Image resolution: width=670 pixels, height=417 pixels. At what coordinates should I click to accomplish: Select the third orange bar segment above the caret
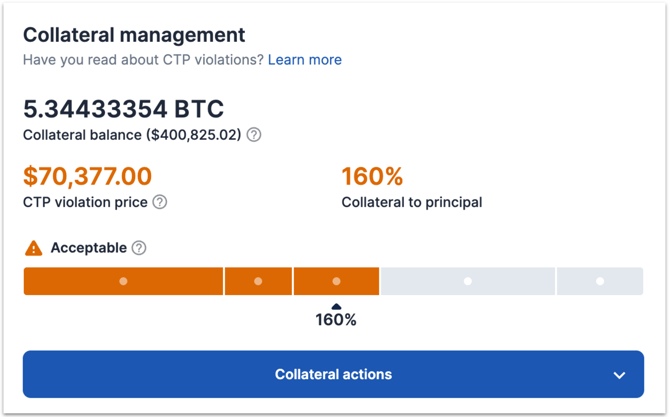pyautogui.click(x=336, y=281)
